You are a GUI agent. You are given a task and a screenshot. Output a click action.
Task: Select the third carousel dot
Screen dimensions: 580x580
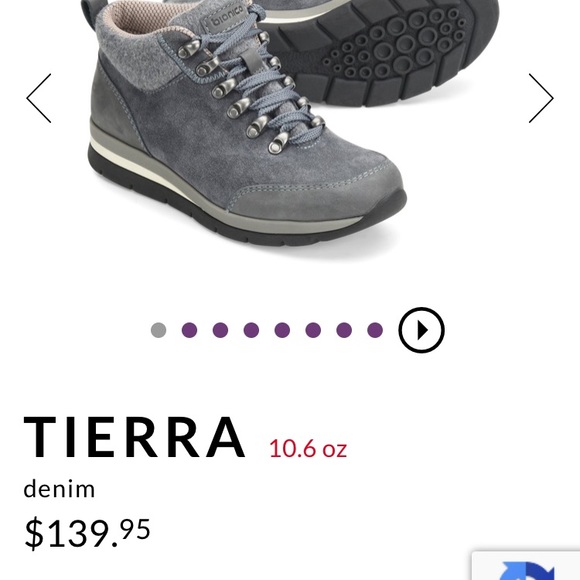pyautogui.click(x=220, y=330)
